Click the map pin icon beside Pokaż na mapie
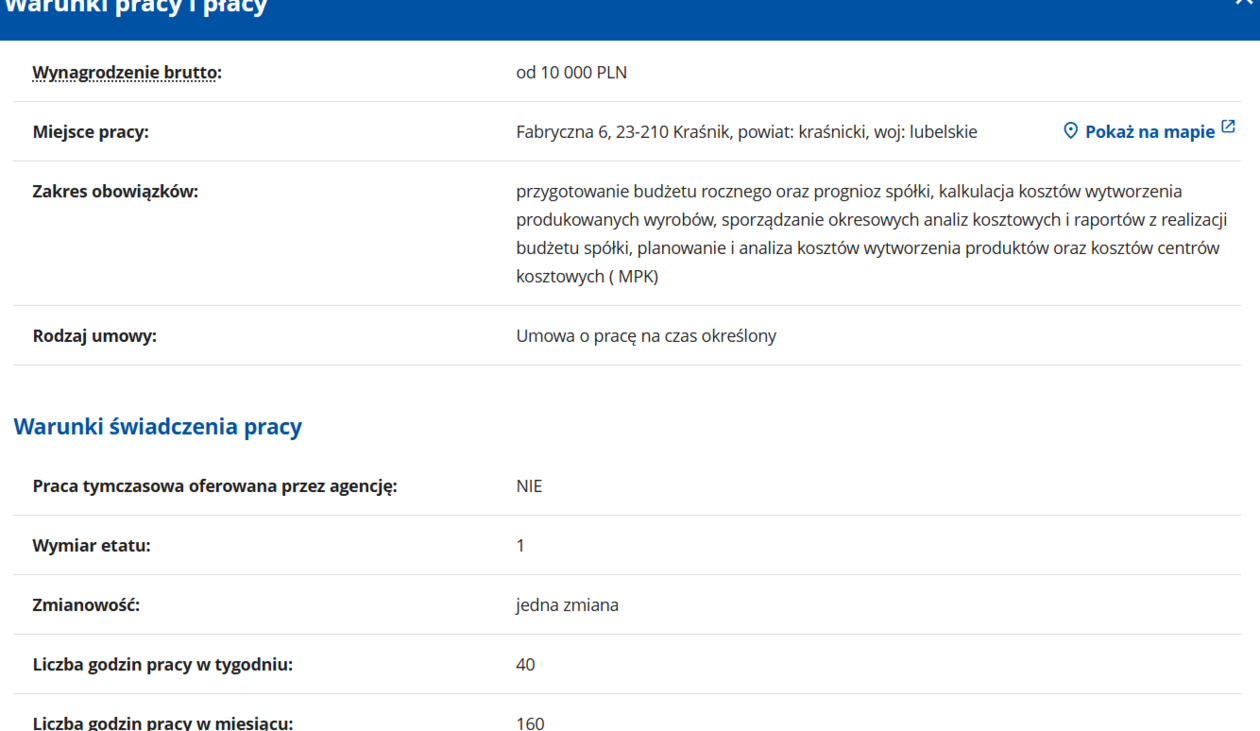The height and width of the screenshot is (731, 1260). click(1071, 131)
